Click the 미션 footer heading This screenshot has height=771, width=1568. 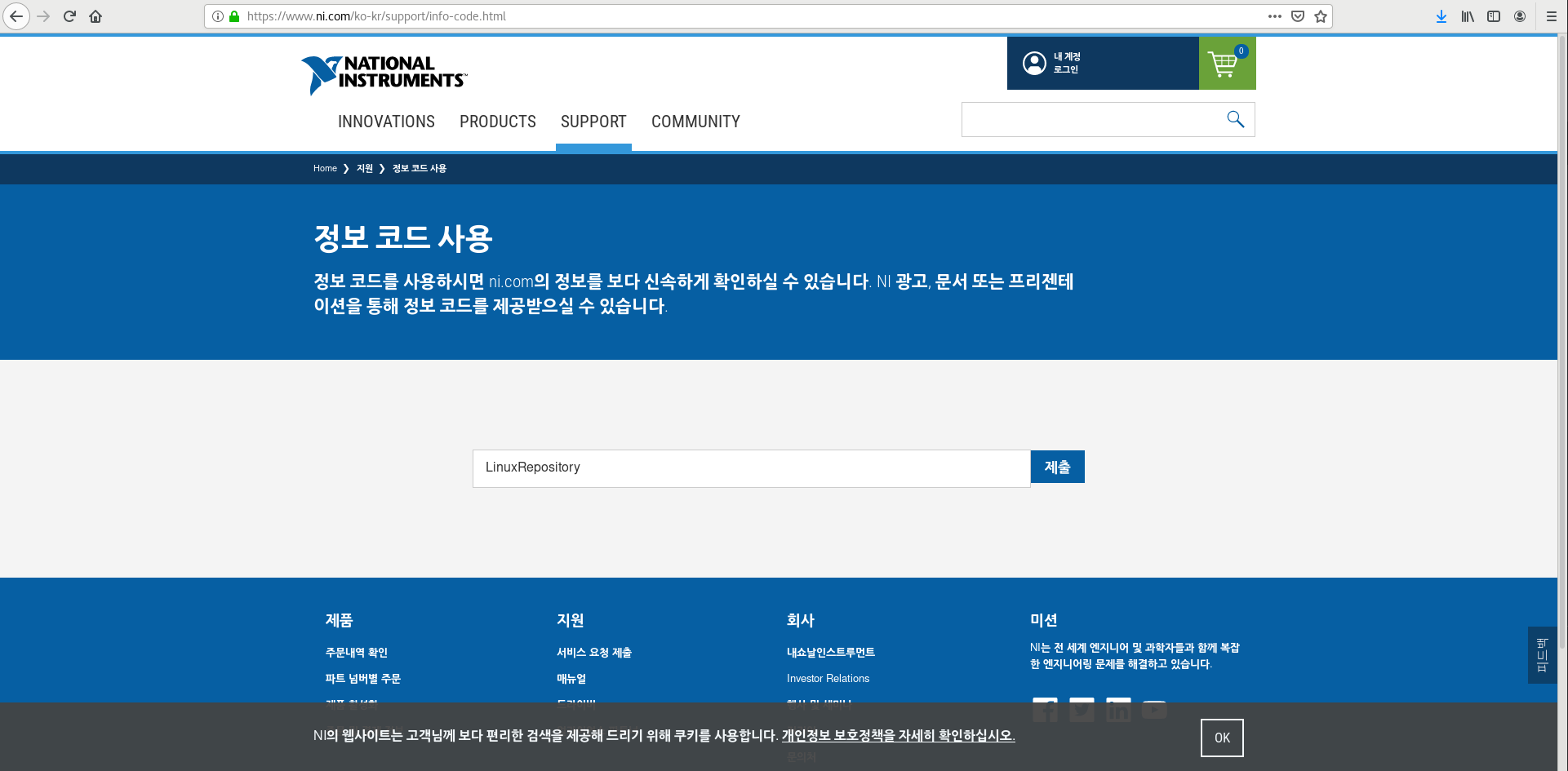click(1044, 620)
